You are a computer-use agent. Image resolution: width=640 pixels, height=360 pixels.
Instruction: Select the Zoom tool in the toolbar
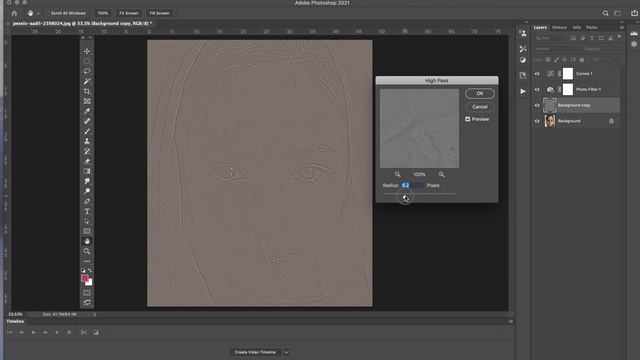click(x=87, y=251)
